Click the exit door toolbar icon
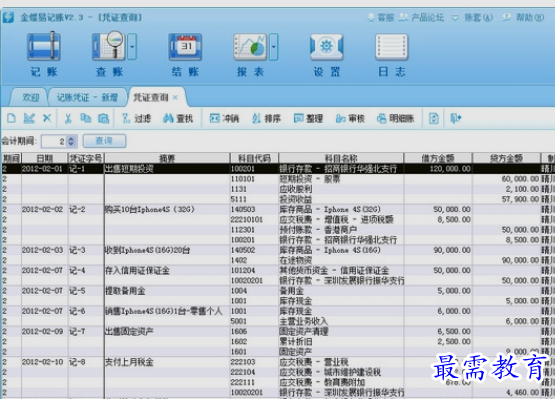555x399 pixels. (455, 118)
